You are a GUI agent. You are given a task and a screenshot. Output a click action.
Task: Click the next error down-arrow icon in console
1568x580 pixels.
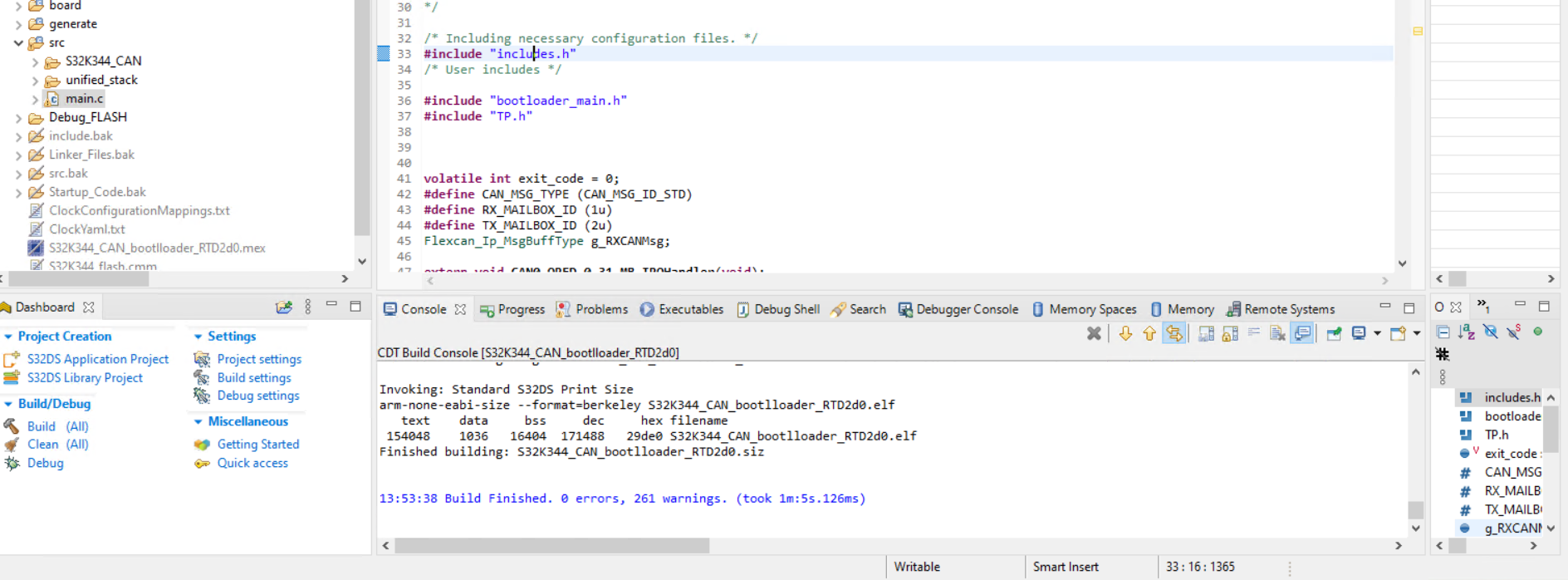(1125, 333)
